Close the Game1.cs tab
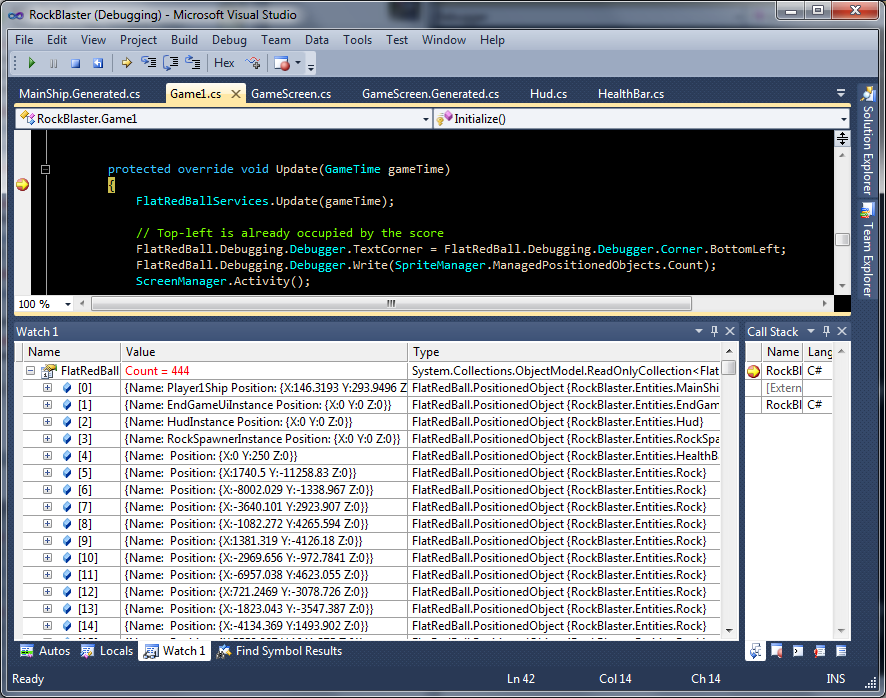Viewport: 886px width, 698px height. point(236,94)
